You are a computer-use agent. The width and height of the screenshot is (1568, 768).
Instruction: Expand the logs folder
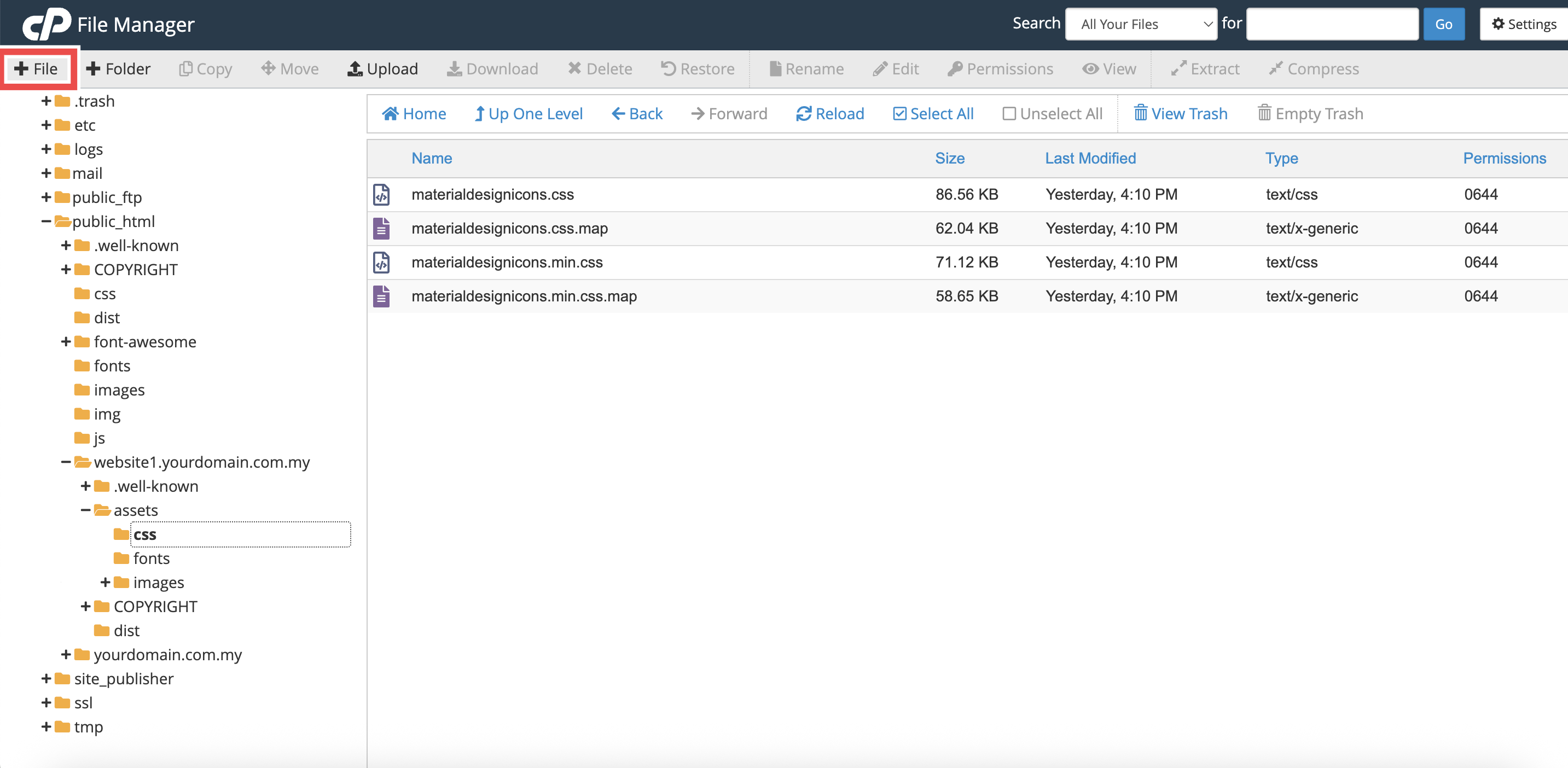47,149
